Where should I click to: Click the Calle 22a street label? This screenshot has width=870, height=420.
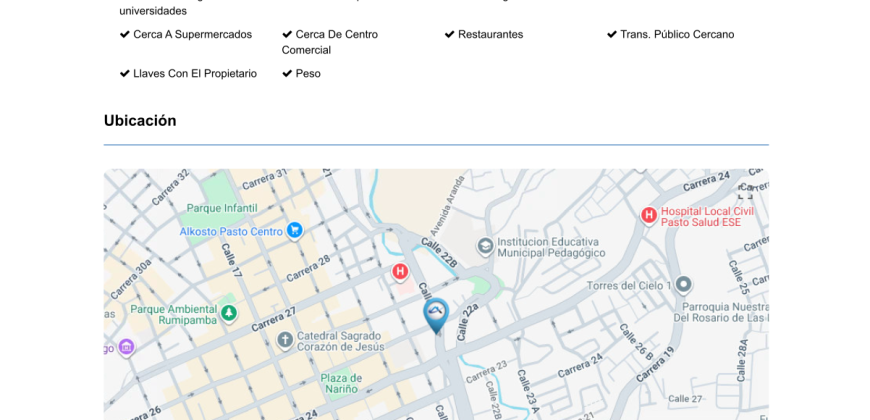467,322
